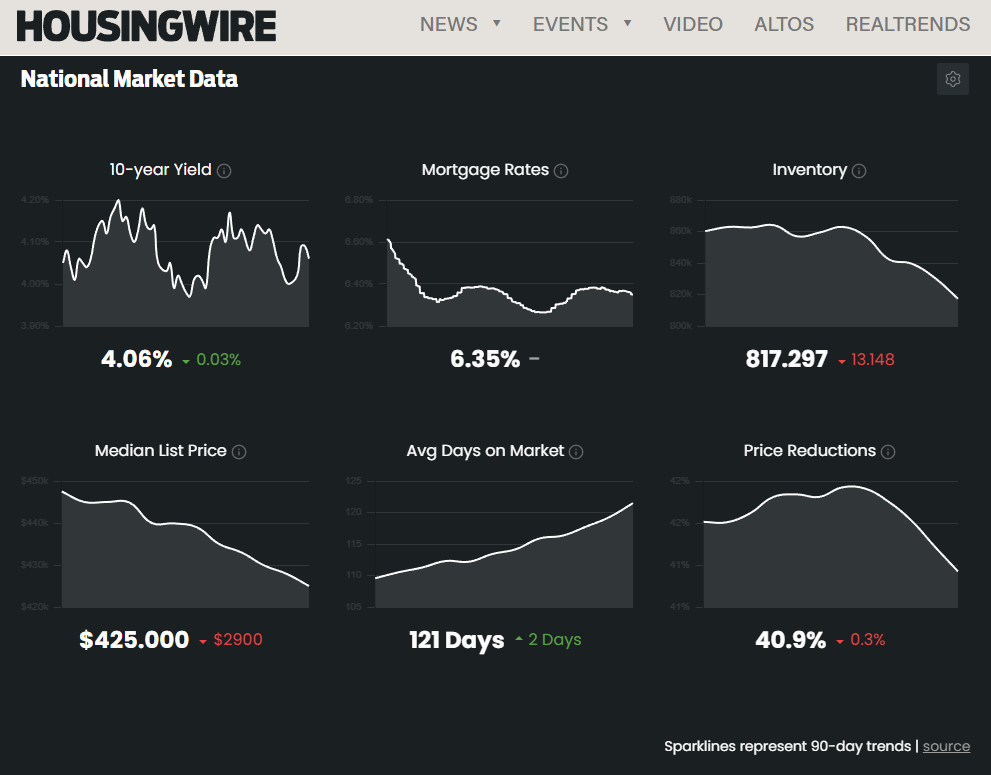
Task: Click the info icon beside Avg Days on Market
Action: pos(576,452)
